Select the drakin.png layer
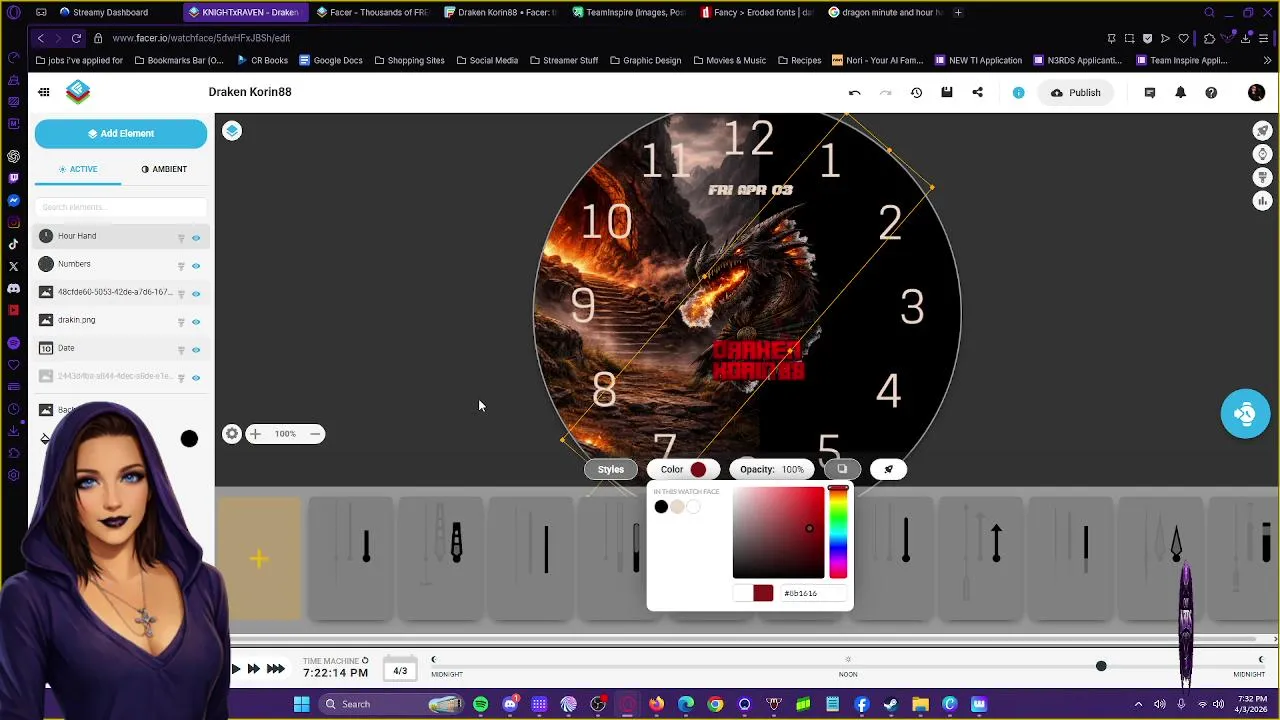Viewport: 1280px width, 720px height. (121, 320)
